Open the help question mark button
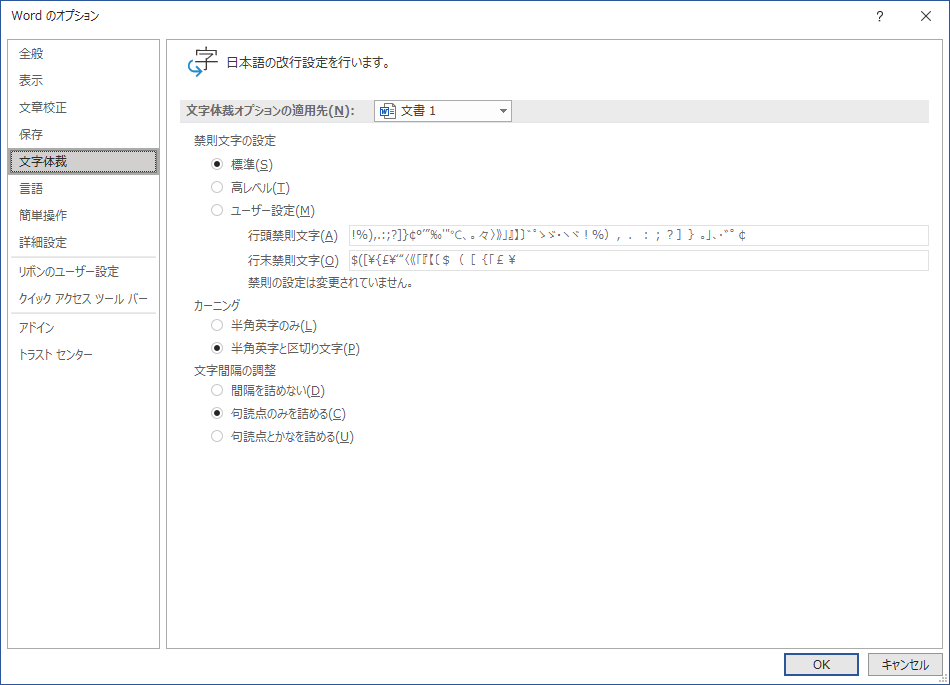This screenshot has height=685, width=950. 879,16
